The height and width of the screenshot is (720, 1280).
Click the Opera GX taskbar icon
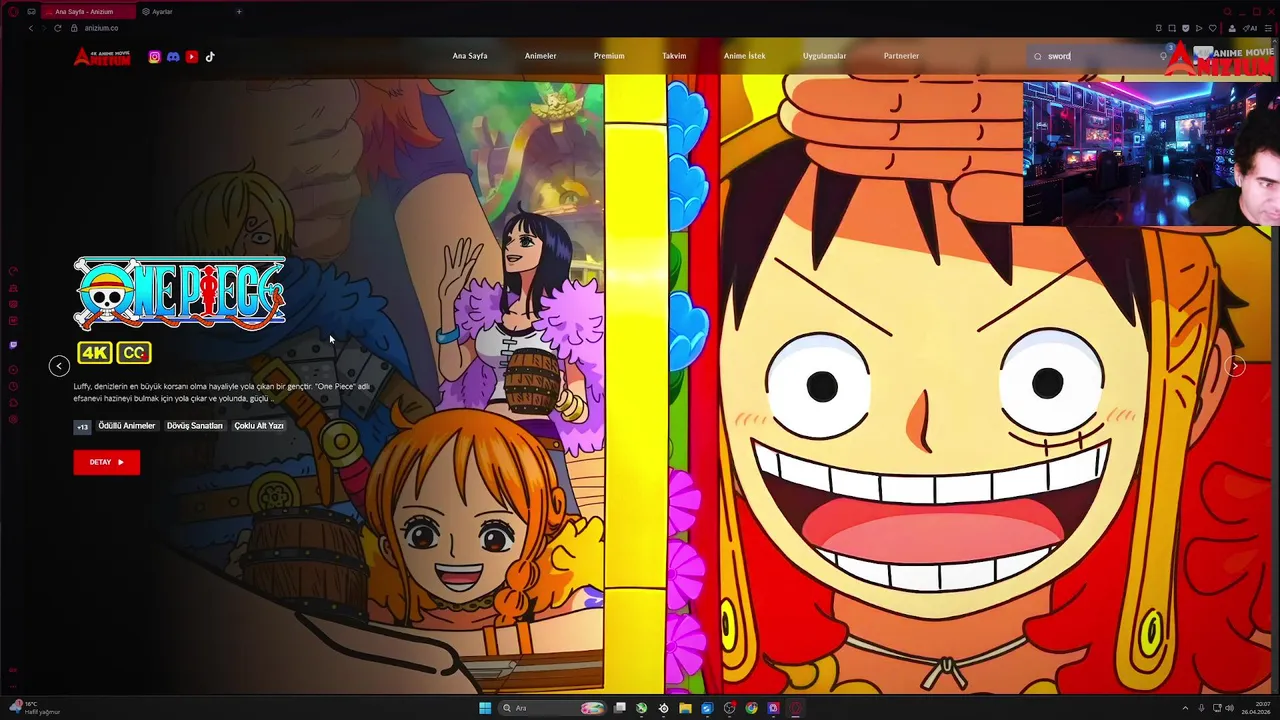(x=795, y=708)
